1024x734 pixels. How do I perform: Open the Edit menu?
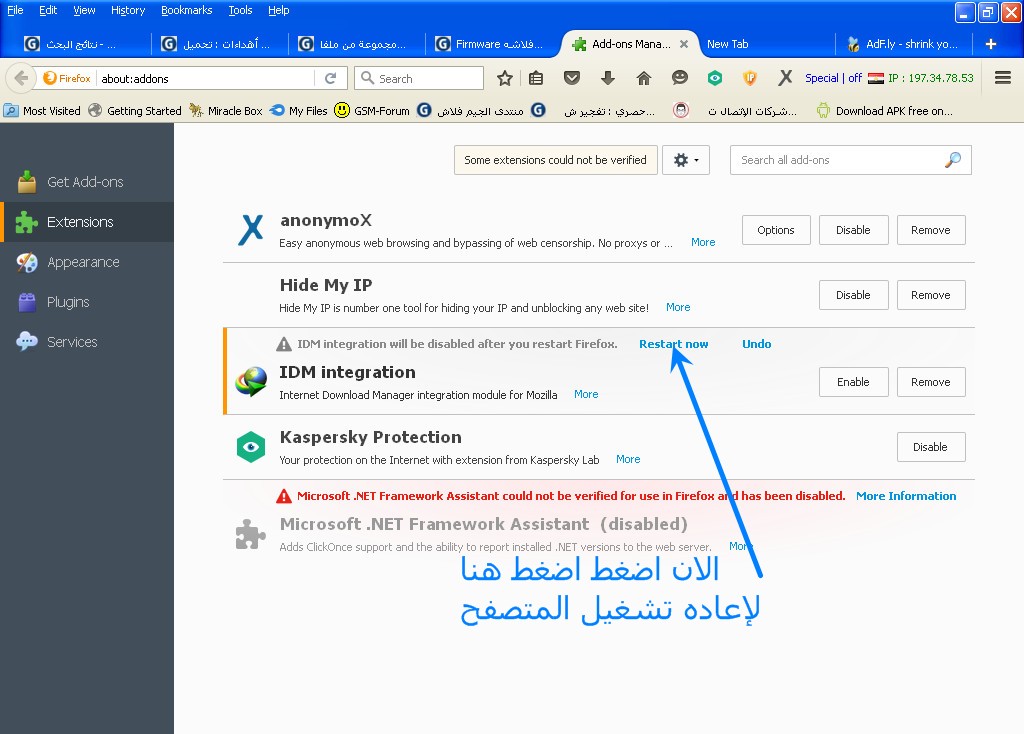(x=48, y=10)
